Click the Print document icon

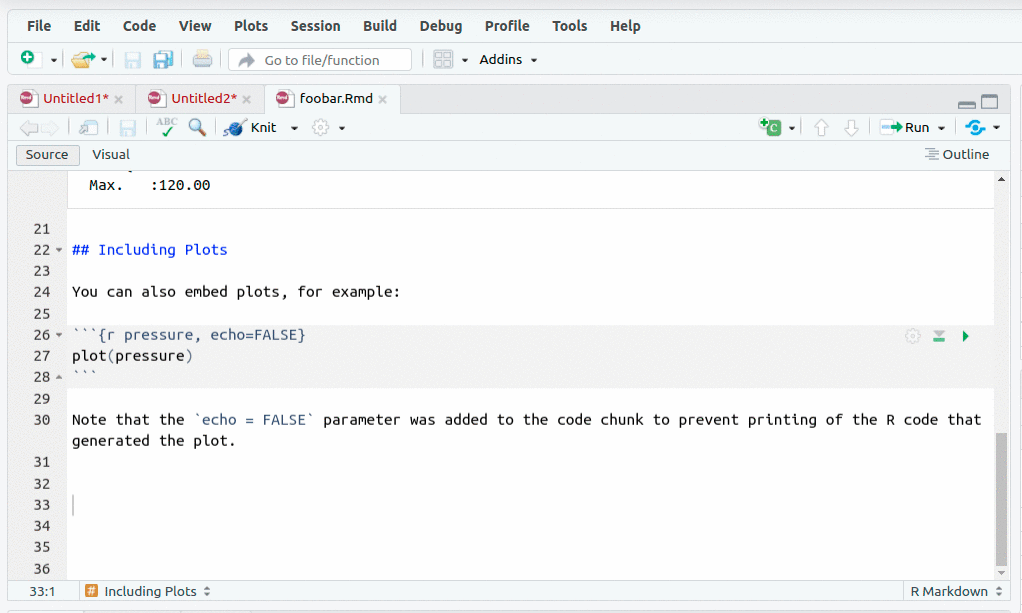pyautogui.click(x=202, y=59)
